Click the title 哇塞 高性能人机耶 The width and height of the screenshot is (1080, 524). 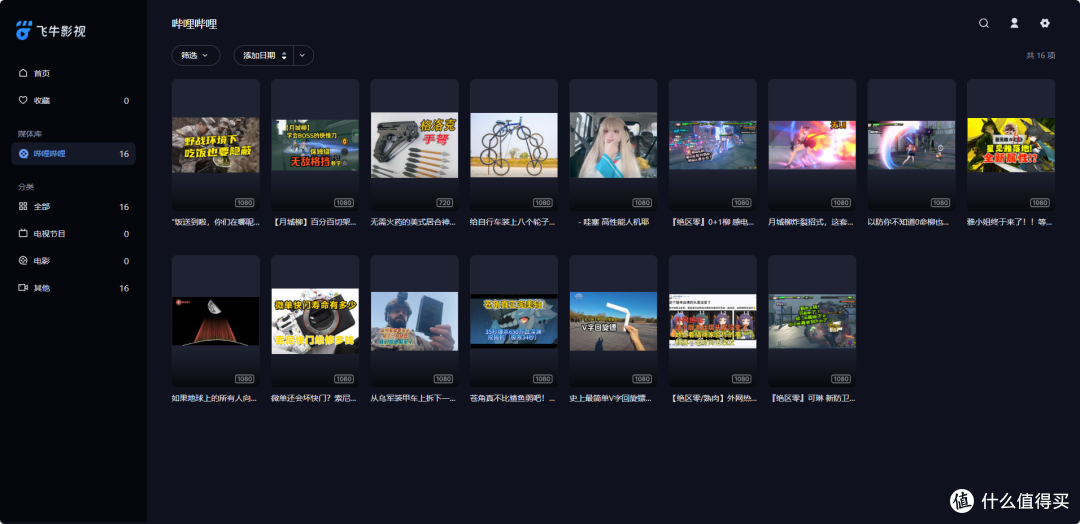[x=613, y=222]
